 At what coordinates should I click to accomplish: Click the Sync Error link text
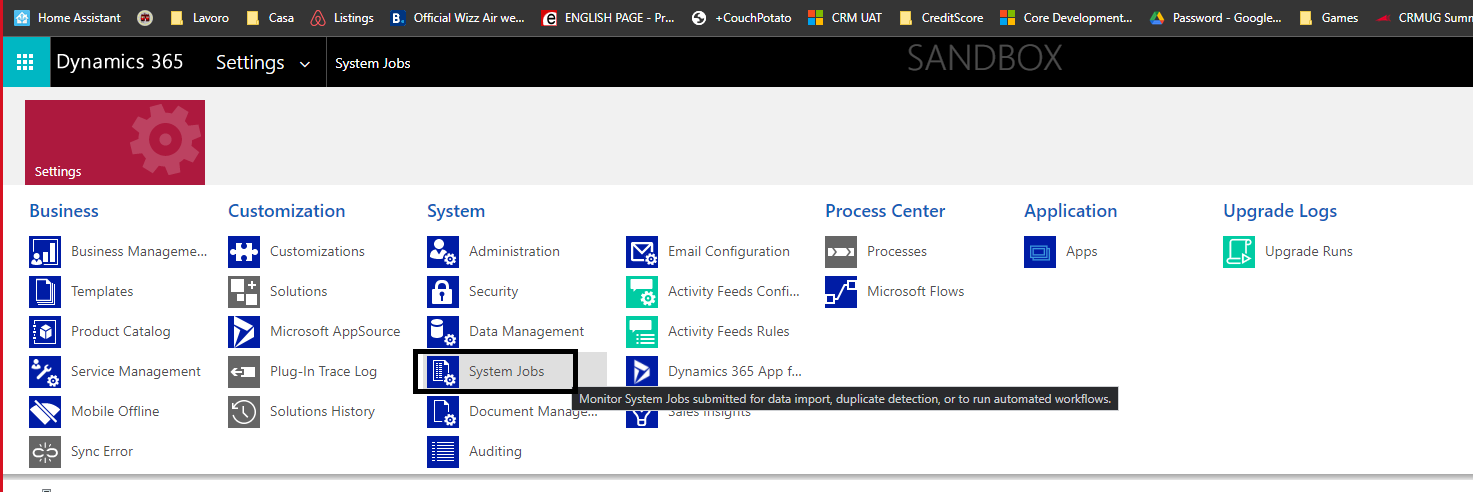coord(102,452)
